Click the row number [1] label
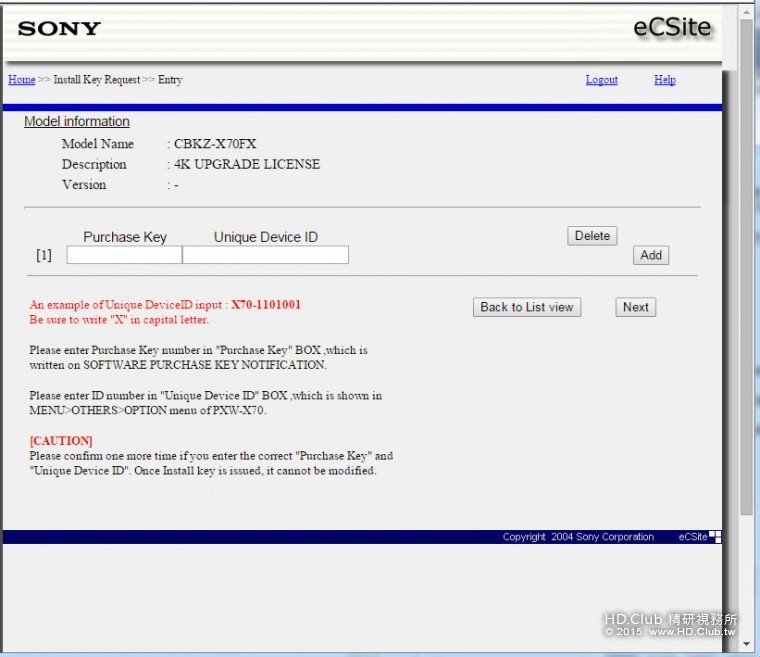760x657 pixels. 44,255
